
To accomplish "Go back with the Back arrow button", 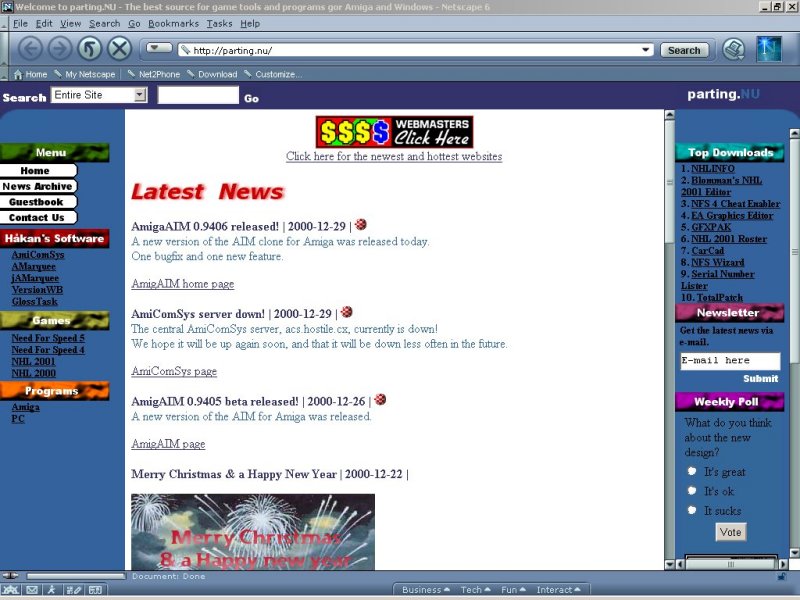I will pyautogui.click(x=30, y=49).
